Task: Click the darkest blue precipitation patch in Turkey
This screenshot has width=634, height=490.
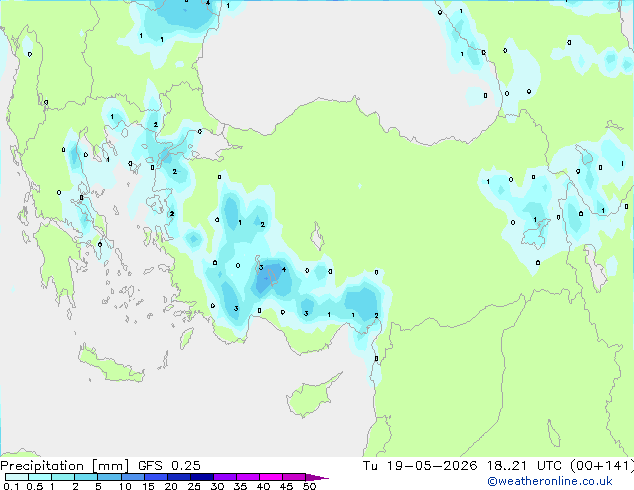Action: [x=268, y=278]
